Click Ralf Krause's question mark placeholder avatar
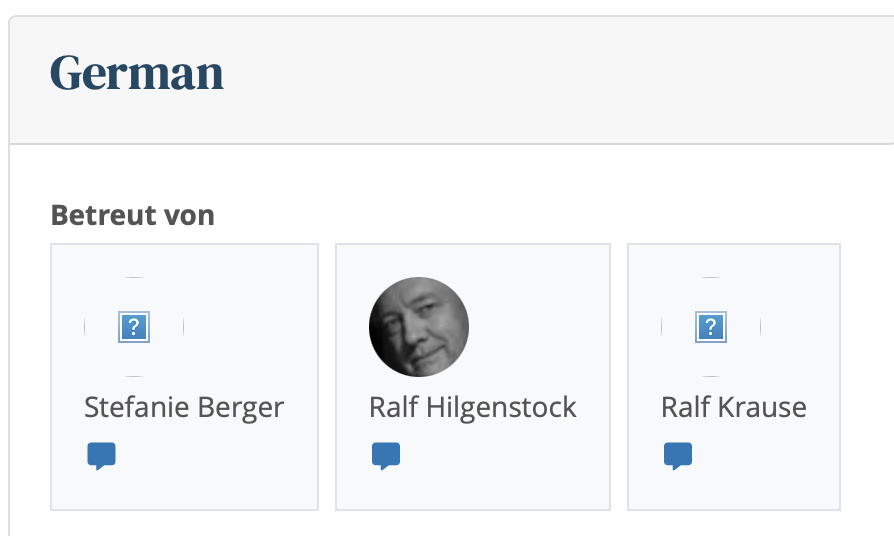 [711, 327]
